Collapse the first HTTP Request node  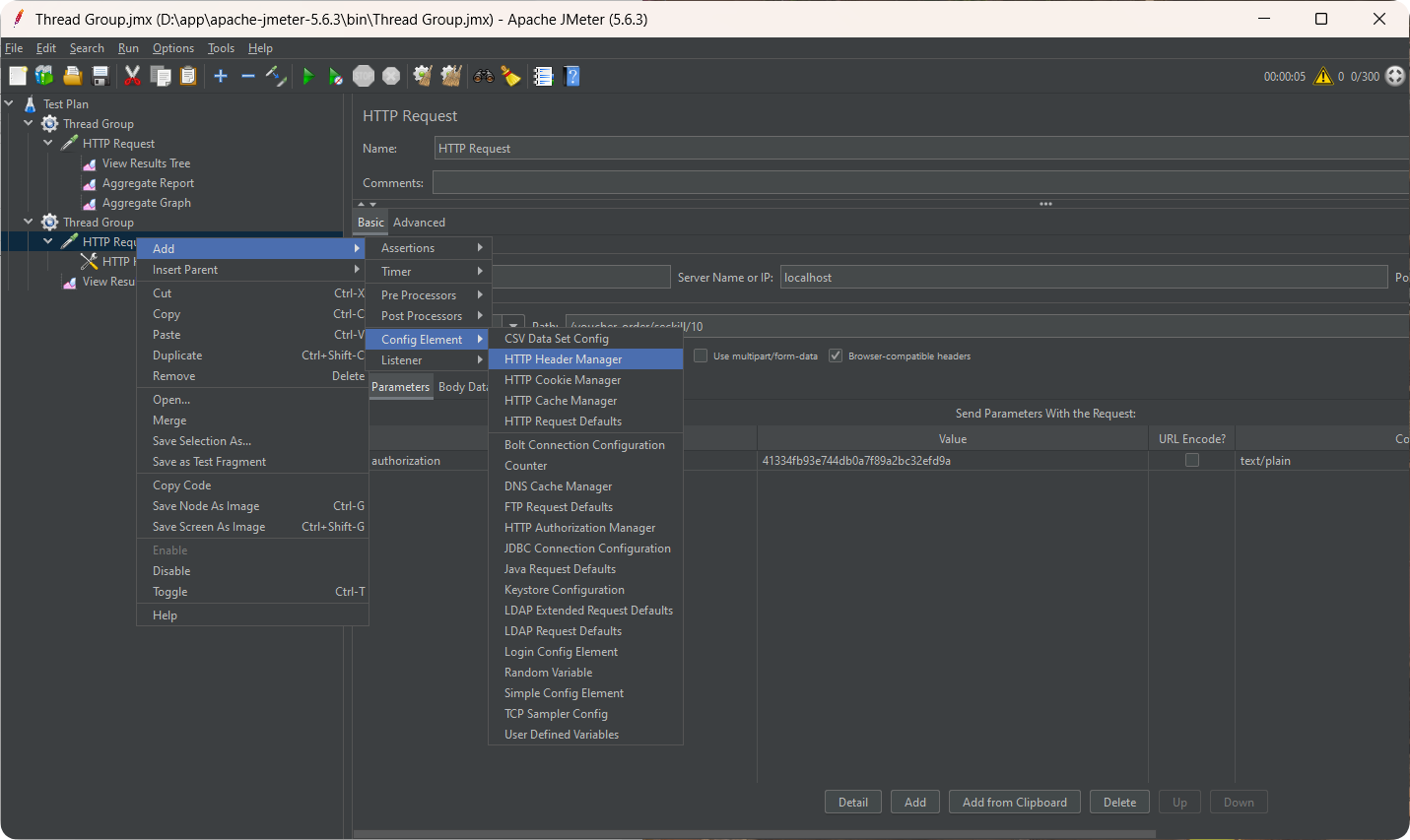click(x=48, y=143)
